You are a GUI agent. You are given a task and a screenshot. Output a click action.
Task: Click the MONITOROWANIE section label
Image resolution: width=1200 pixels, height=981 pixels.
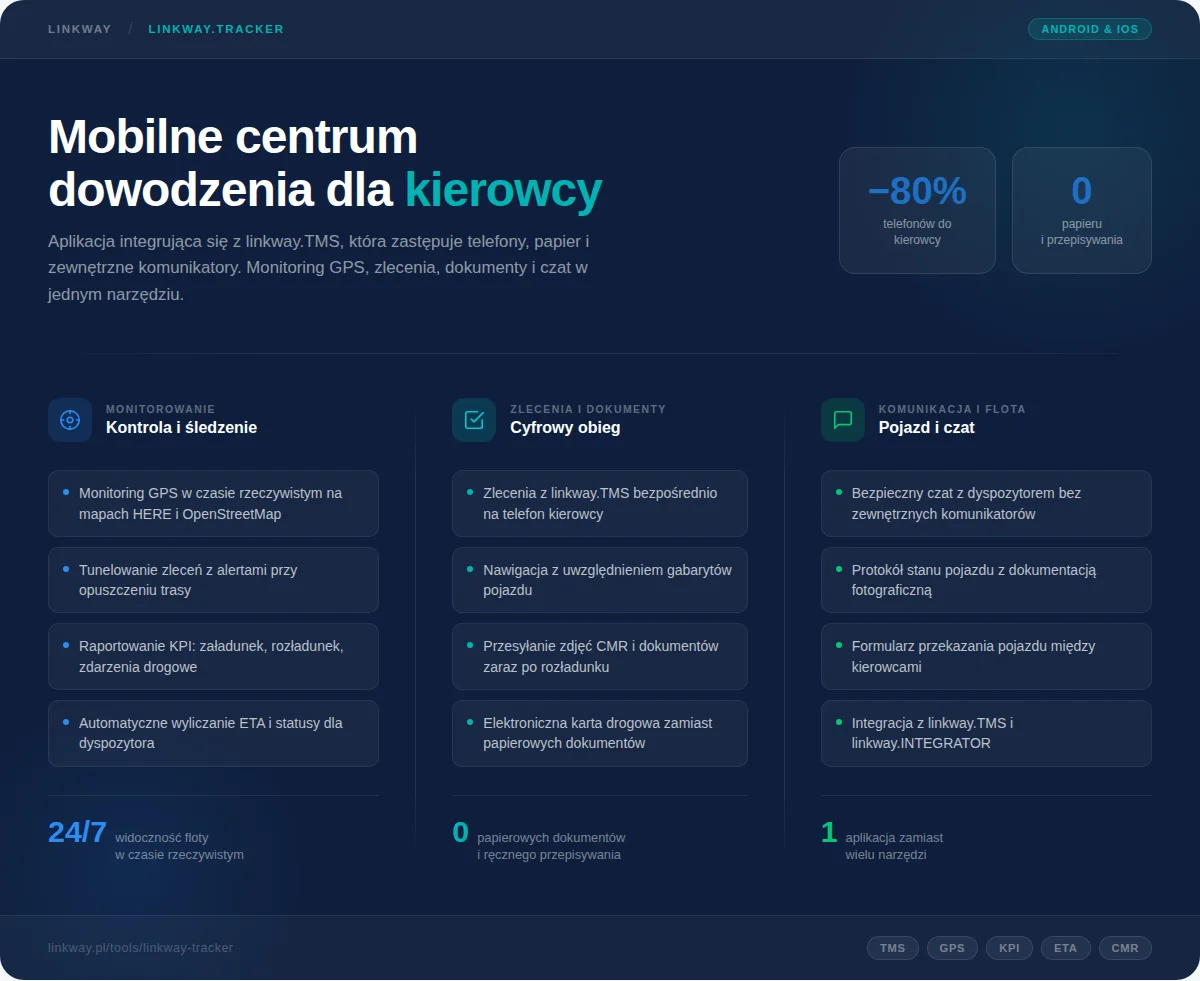coord(161,409)
